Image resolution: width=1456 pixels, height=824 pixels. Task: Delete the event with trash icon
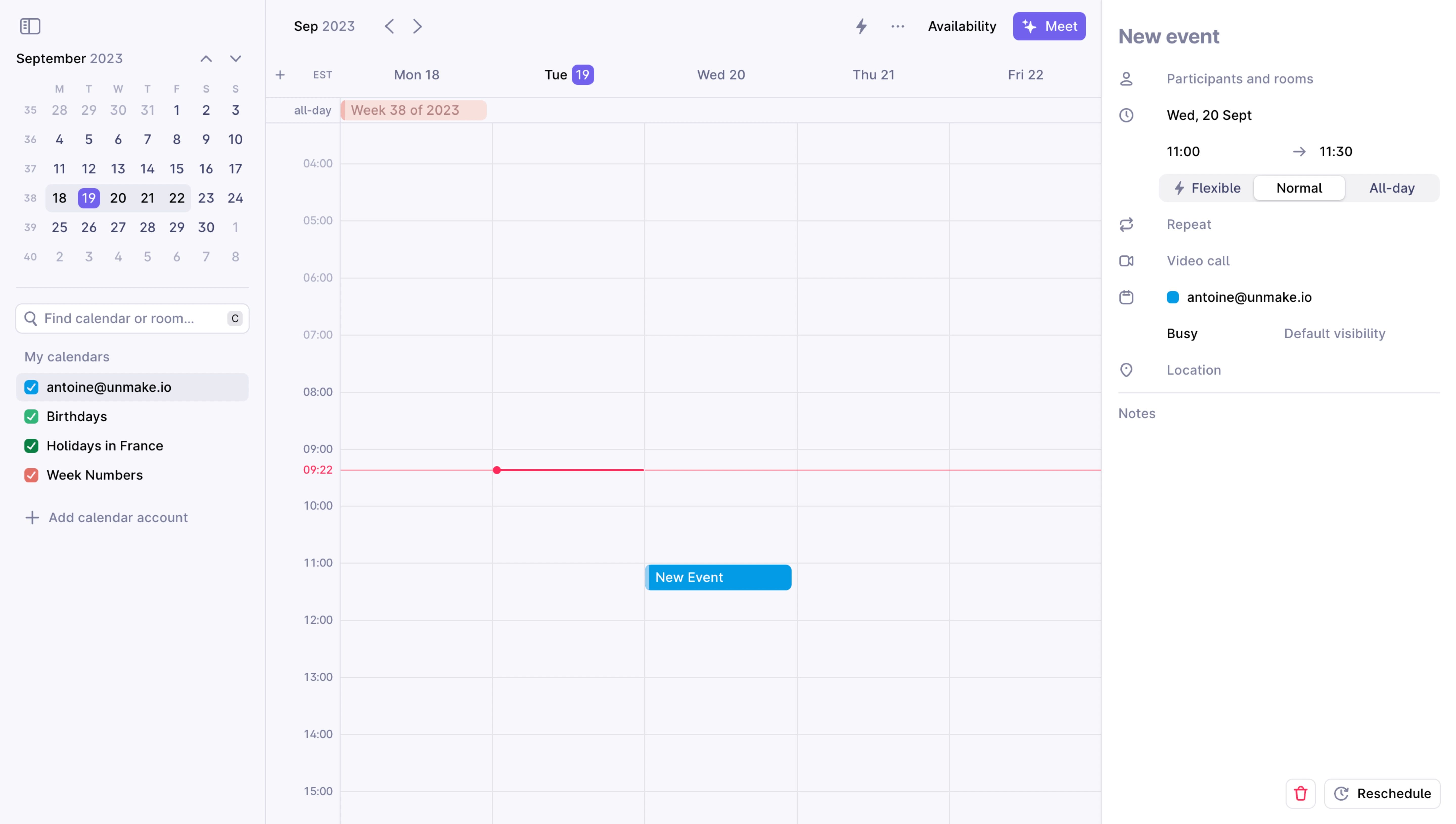(x=1300, y=793)
